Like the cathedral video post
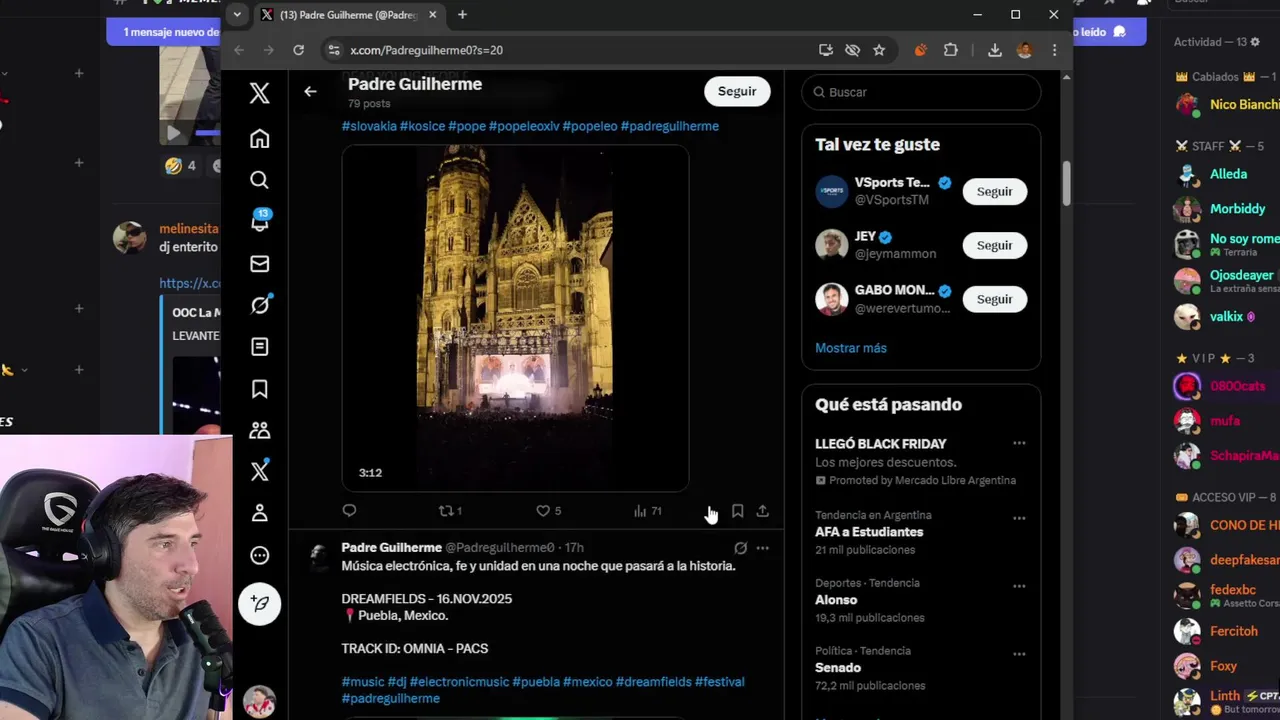Viewport: 1280px width, 720px height. pyautogui.click(x=548, y=511)
